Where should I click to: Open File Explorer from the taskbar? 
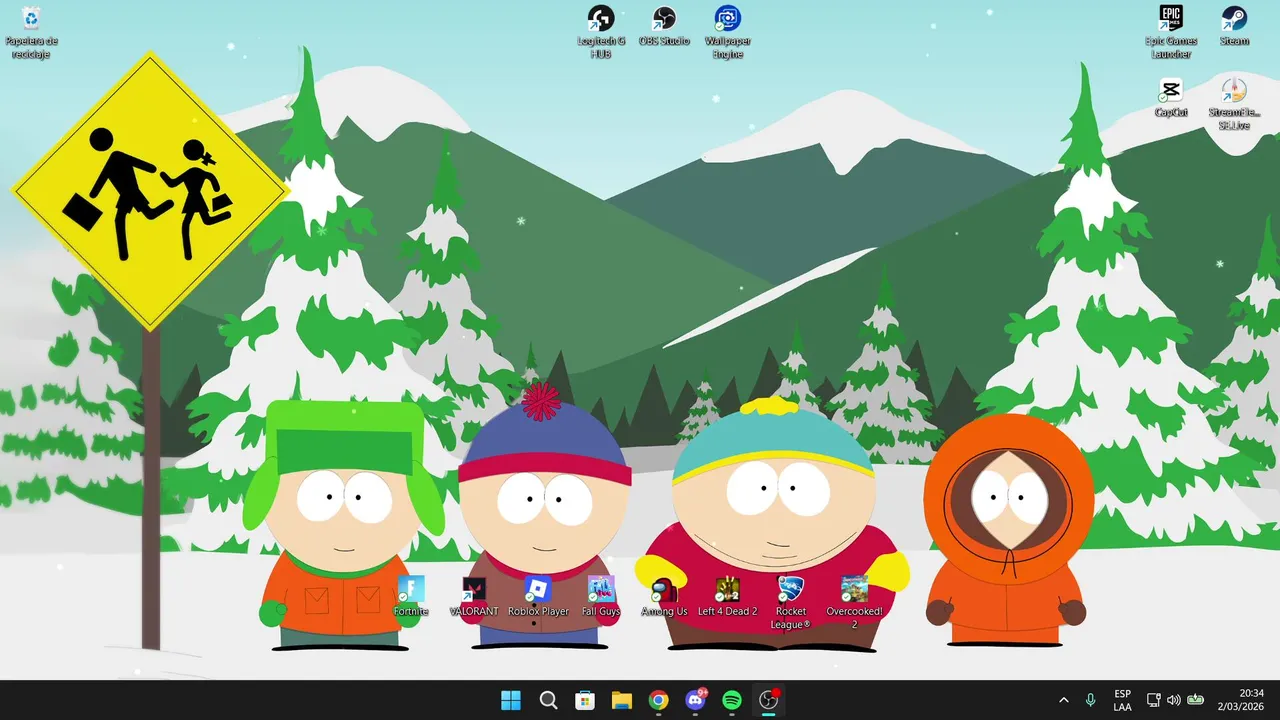(622, 700)
